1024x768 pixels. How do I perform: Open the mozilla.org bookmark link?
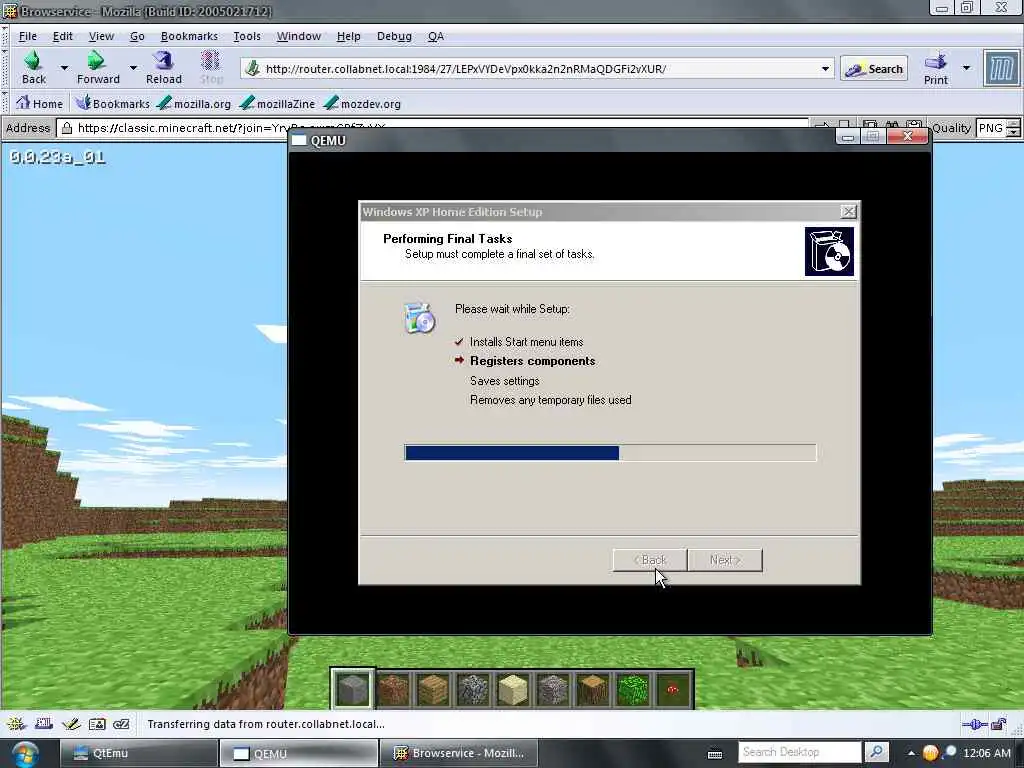click(x=194, y=103)
